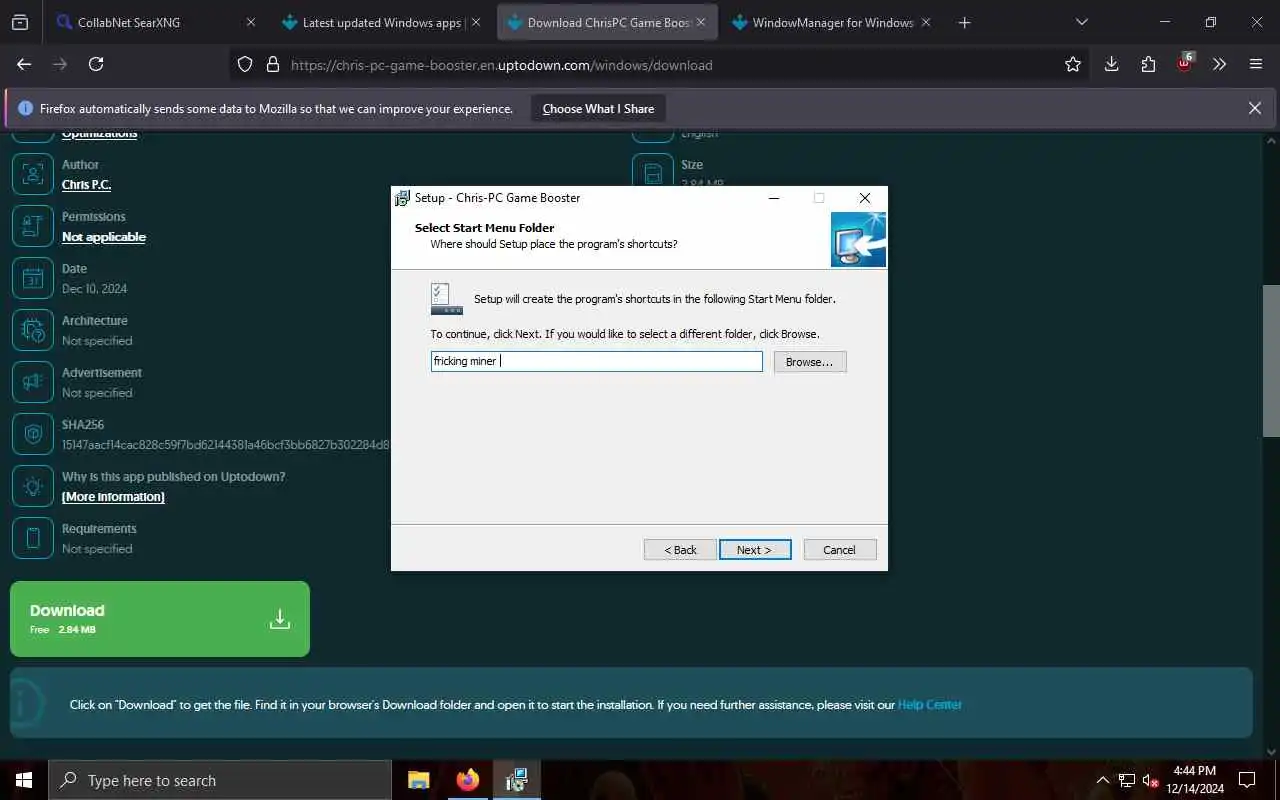The image size is (1280, 800).
Task: Click the Dec 10, 2024 date text
Action: pos(94,289)
